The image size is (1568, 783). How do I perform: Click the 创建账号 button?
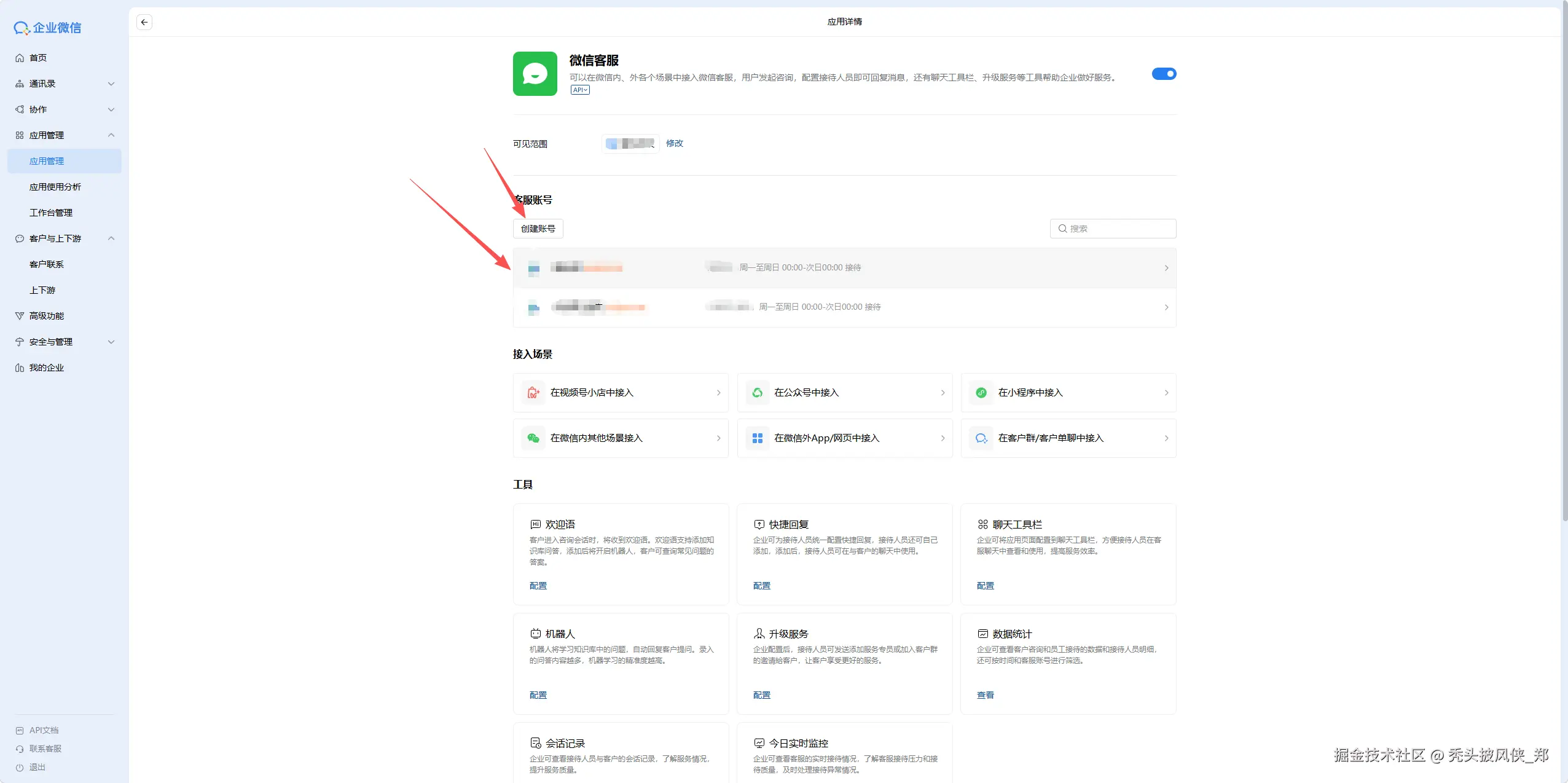(x=538, y=229)
